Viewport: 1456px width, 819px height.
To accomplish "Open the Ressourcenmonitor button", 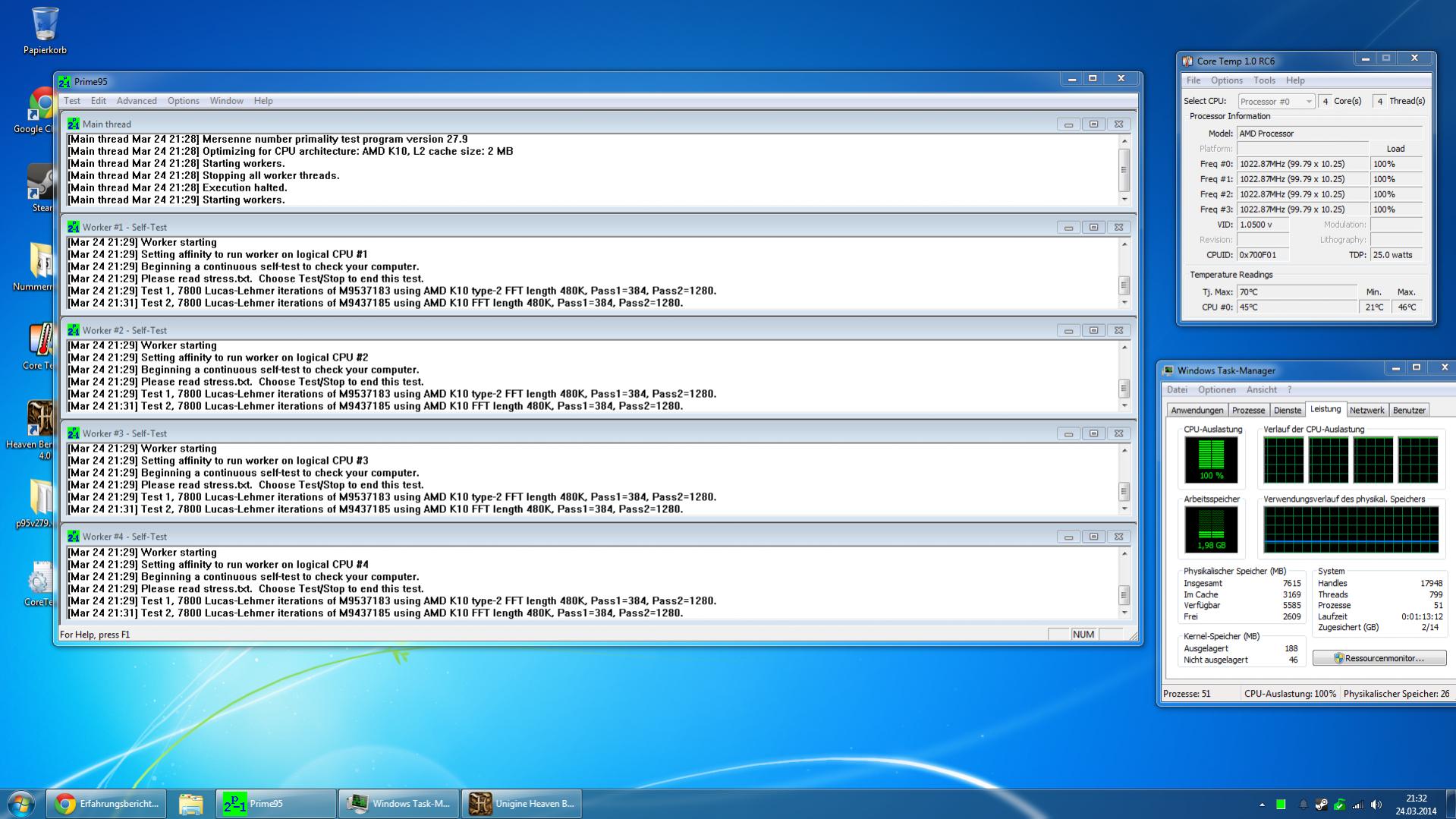I will click(1379, 658).
